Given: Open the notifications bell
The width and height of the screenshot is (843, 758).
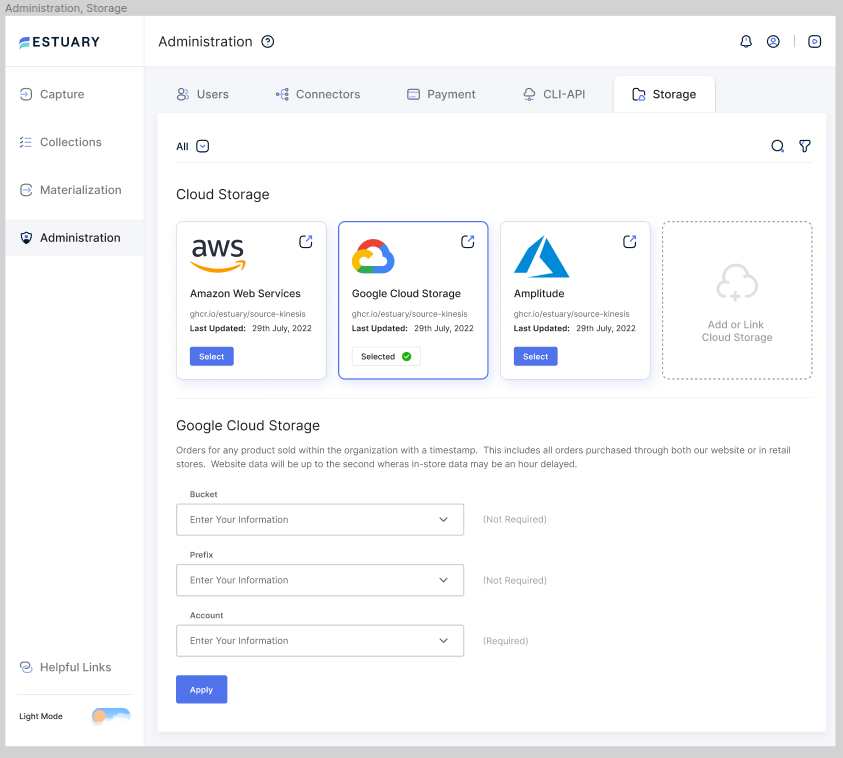Looking at the screenshot, I should click(746, 41).
